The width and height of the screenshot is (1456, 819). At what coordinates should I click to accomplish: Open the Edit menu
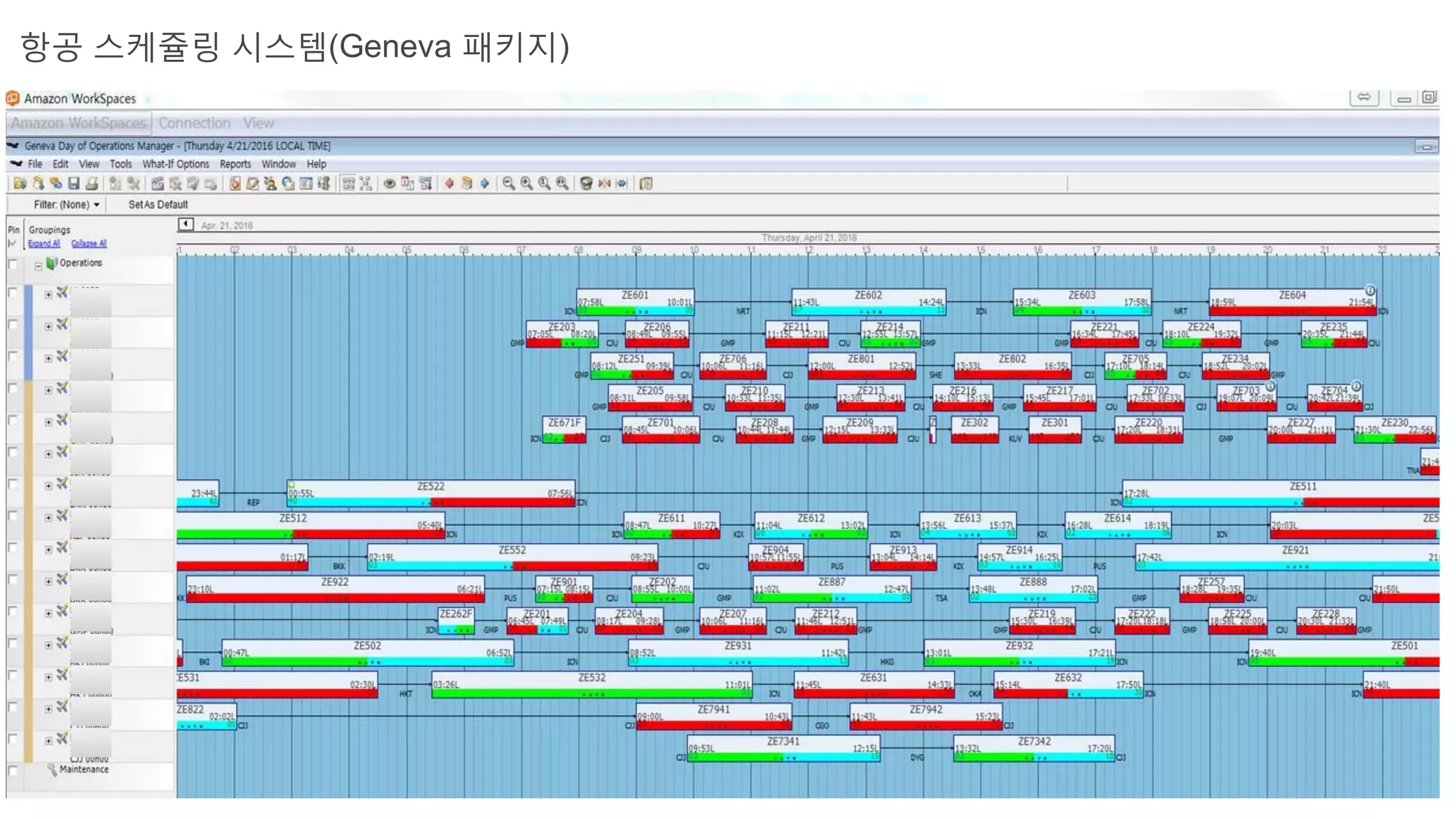[60, 164]
